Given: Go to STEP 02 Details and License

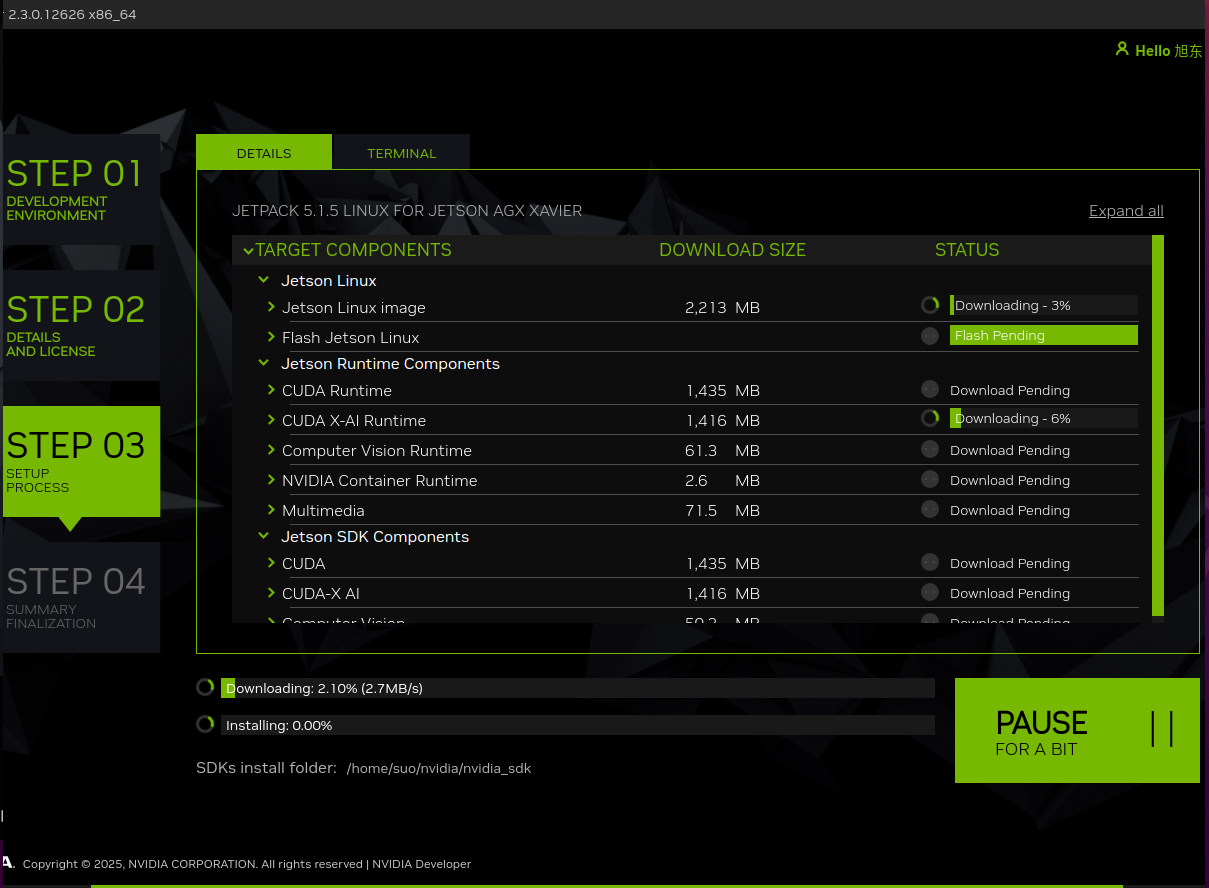Looking at the screenshot, I should coord(80,325).
